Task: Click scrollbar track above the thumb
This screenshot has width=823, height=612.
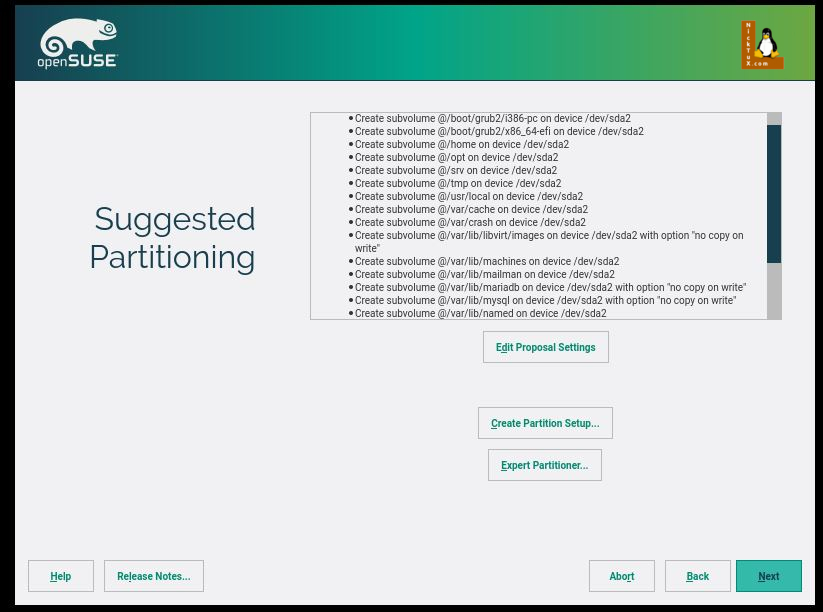Action: coord(773,119)
